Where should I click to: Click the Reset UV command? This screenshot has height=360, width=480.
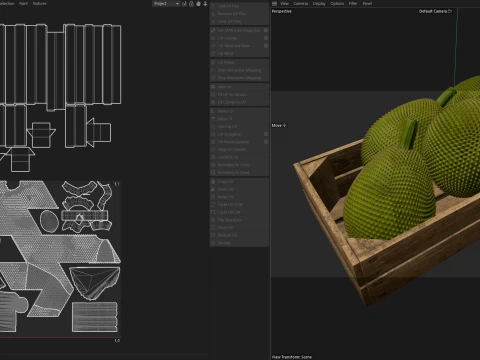click(x=239, y=197)
